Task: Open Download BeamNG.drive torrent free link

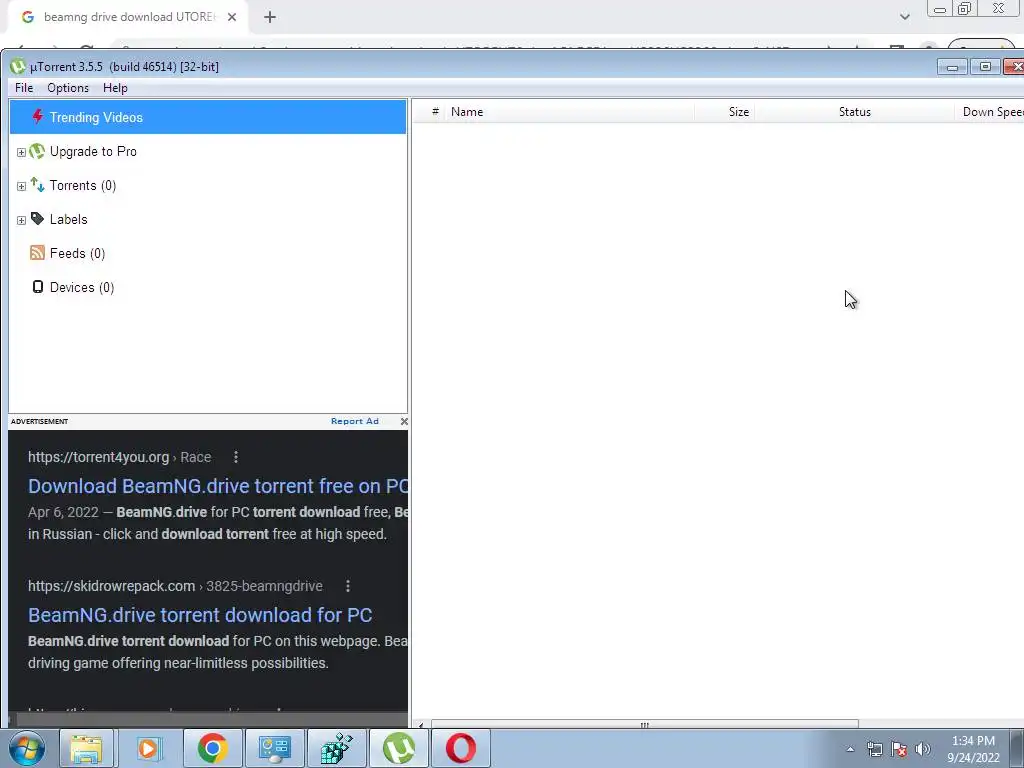Action: click(x=218, y=486)
